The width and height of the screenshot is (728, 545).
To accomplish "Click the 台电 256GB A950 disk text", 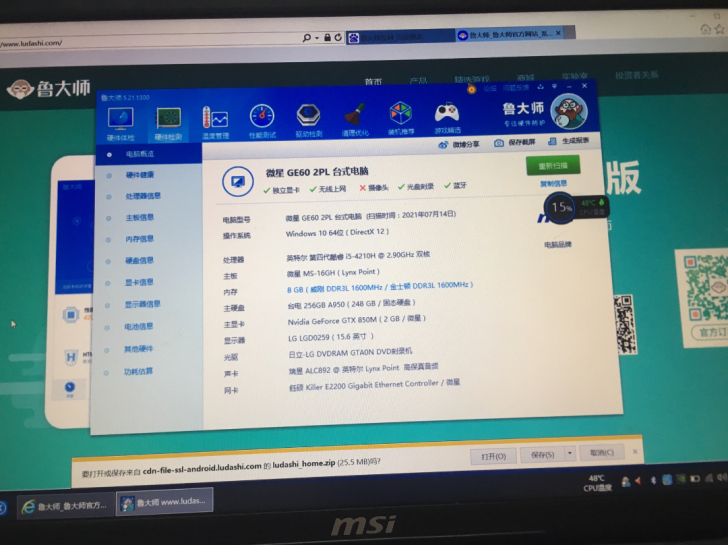I will coord(351,304).
